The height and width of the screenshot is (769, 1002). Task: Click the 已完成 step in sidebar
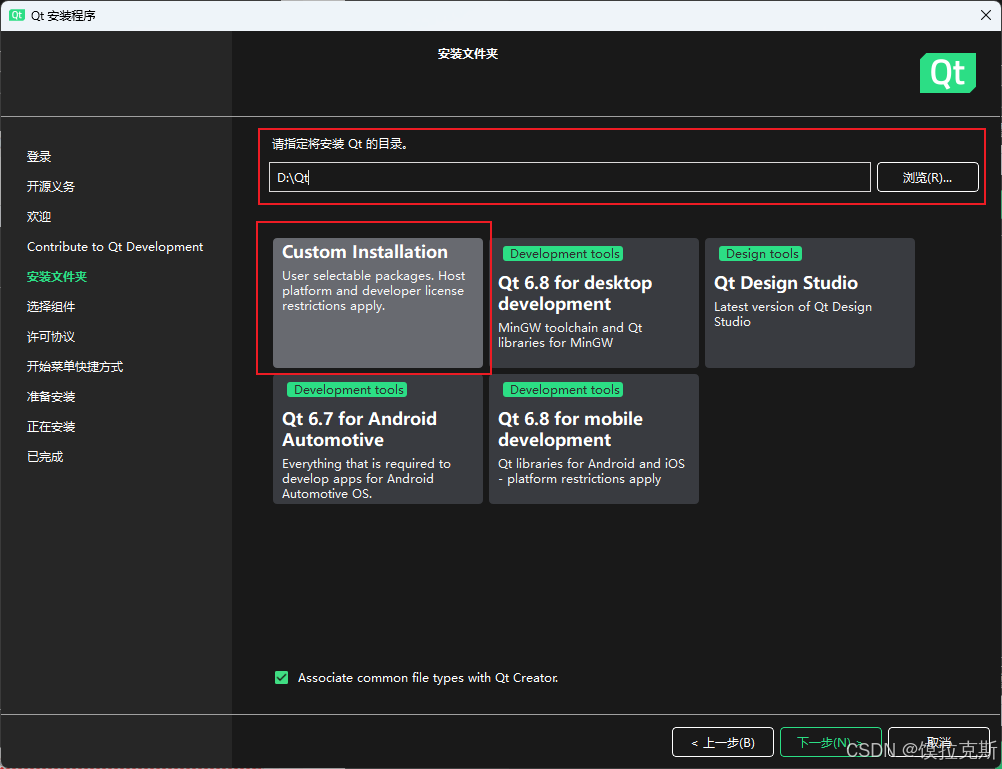[x=45, y=457]
